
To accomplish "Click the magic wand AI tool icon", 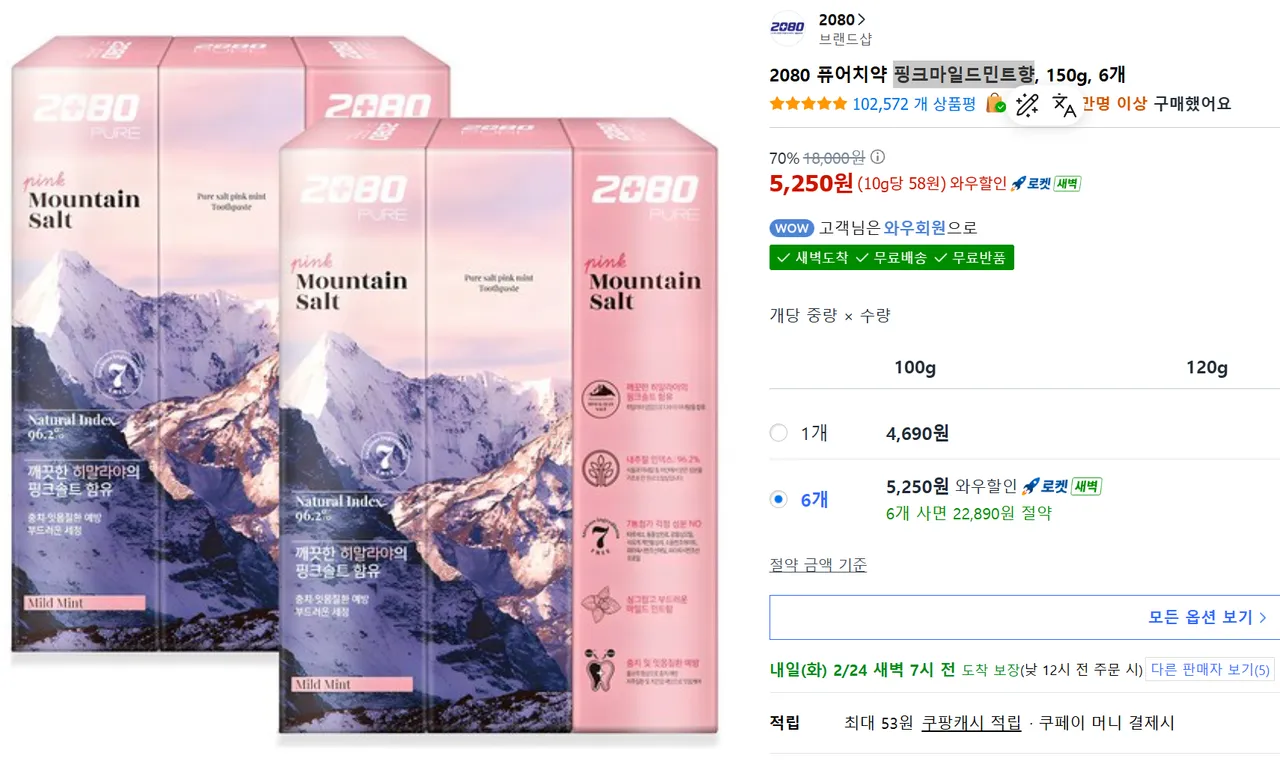I will 1027,105.
